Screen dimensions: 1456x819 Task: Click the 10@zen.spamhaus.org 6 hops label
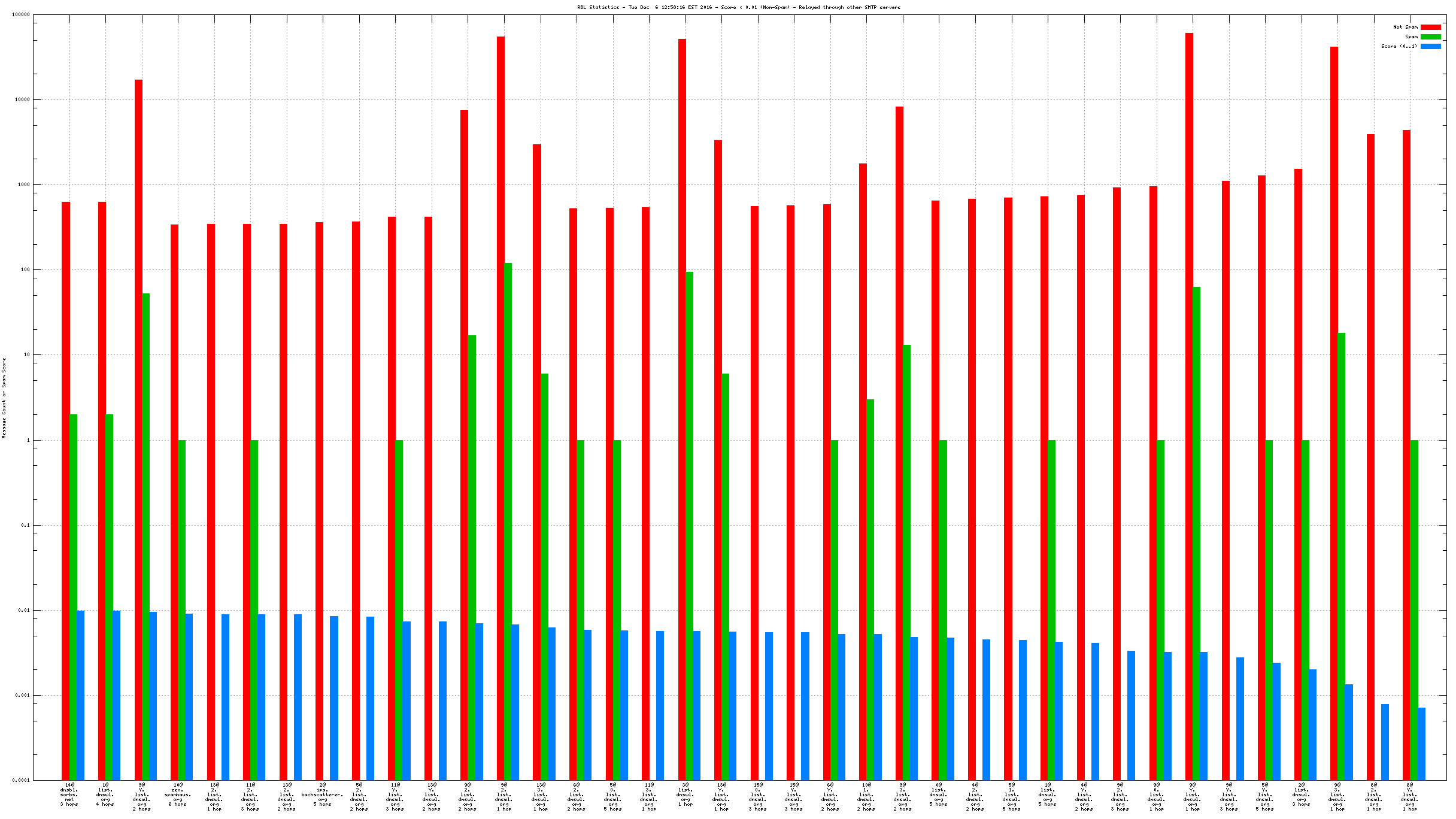tap(178, 794)
